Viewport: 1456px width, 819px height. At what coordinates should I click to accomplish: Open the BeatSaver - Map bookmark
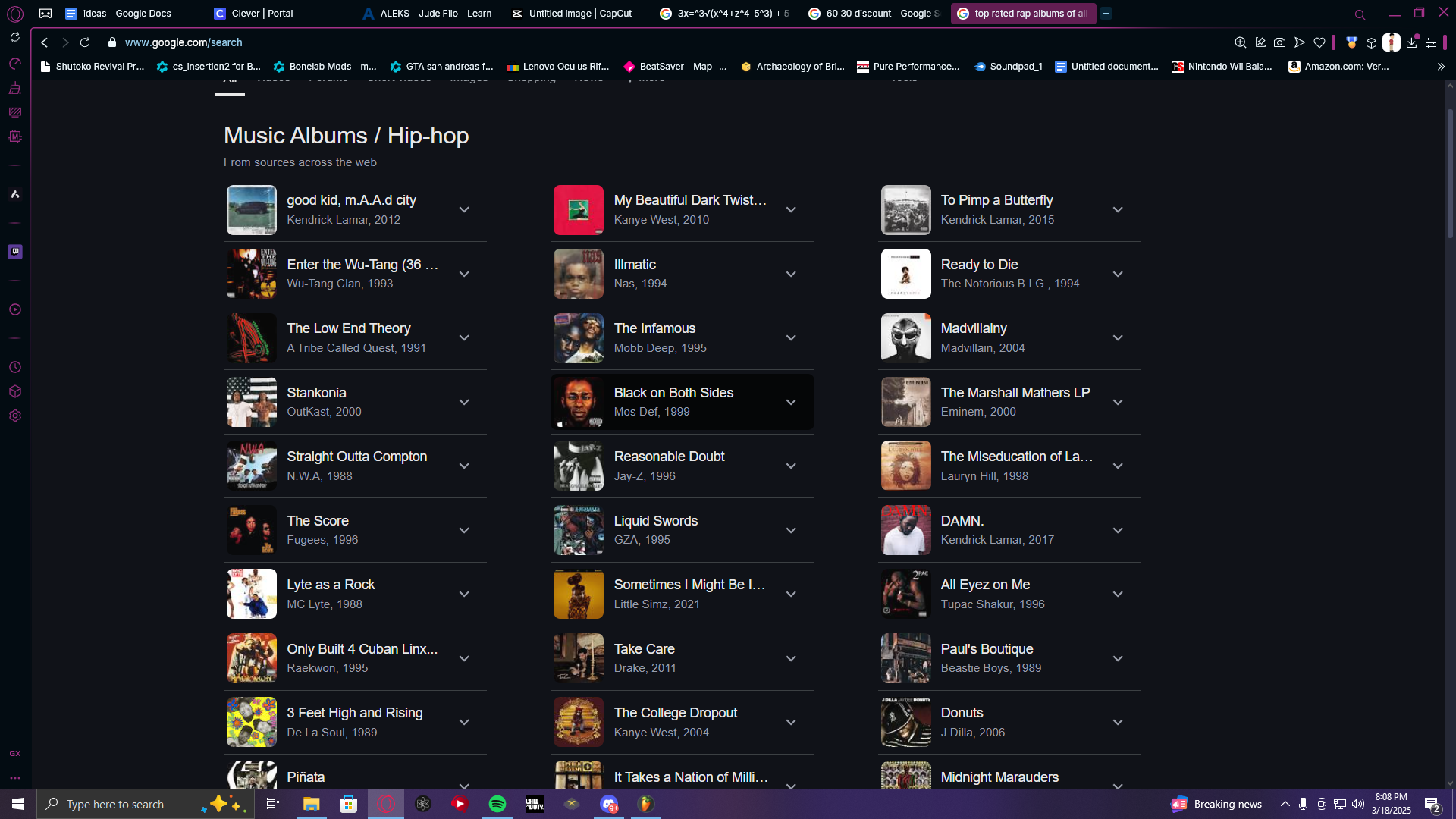click(x=675, y=67)
